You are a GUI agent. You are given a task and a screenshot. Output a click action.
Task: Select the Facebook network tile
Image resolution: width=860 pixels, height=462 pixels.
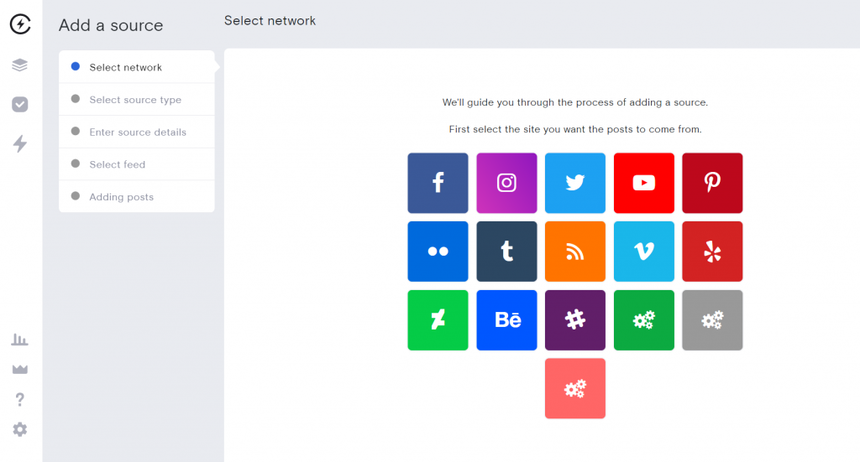click(437, 183)
